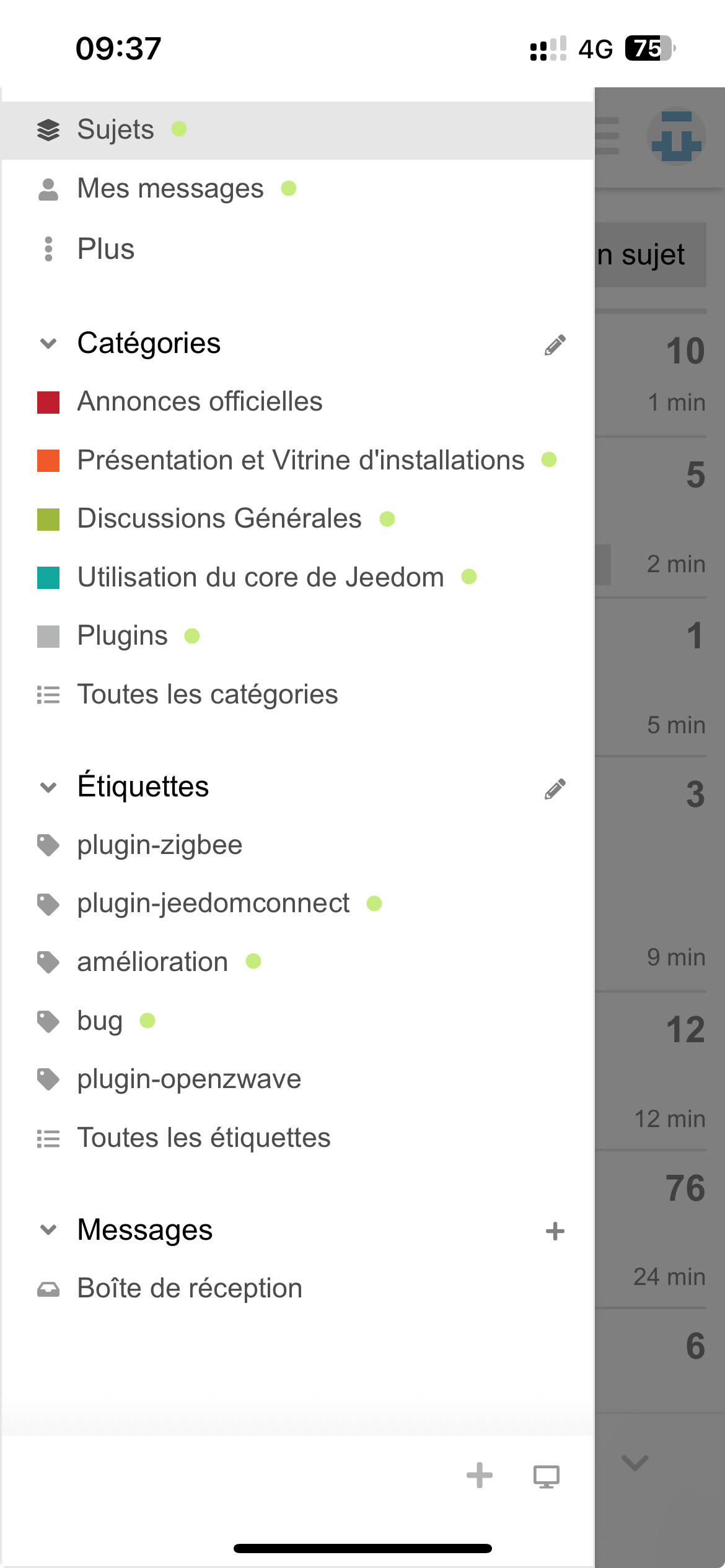Click the pencil icon beside Étiquettes
Viewport: 725px width, 1568px height.
(555, 789)
